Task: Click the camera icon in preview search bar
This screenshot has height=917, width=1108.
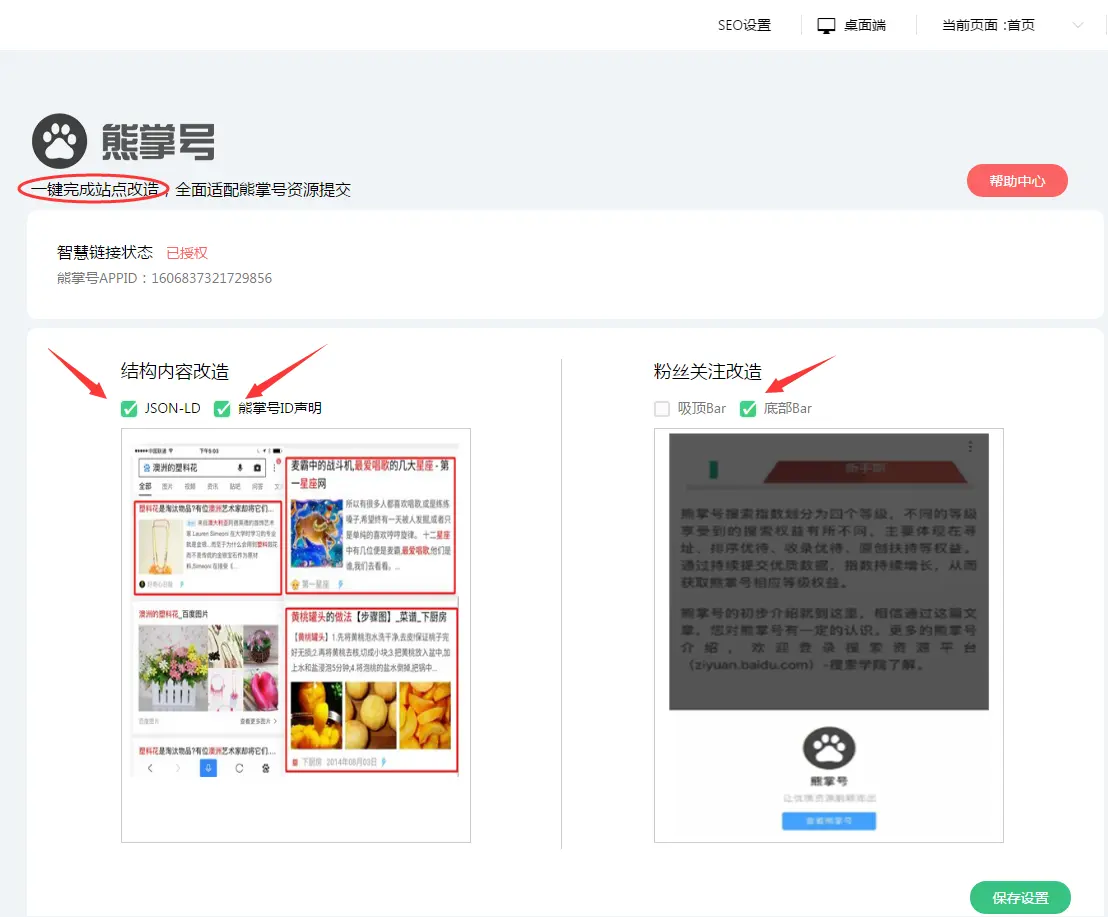Action: tap(257, 467)
